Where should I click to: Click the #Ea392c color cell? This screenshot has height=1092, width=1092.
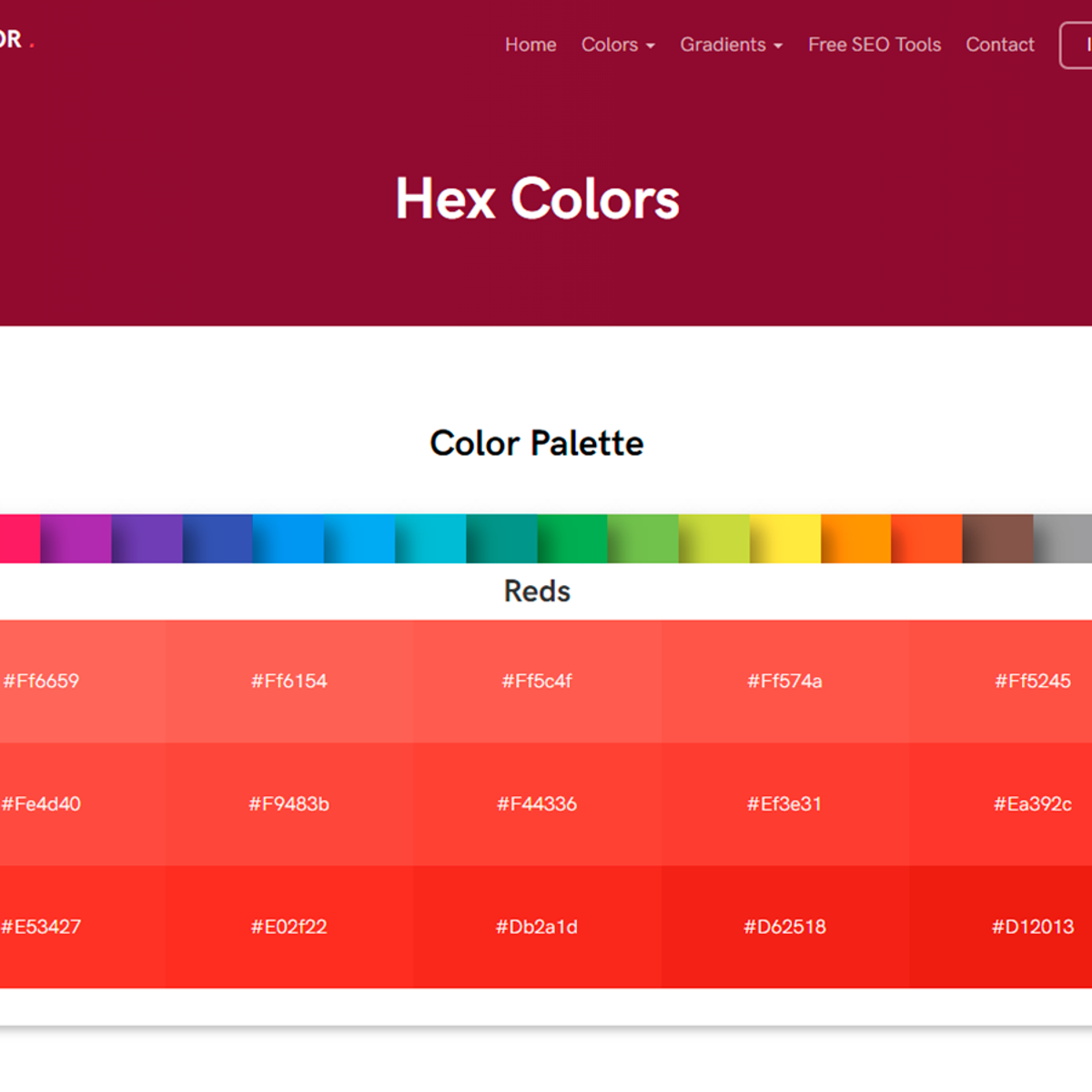point(1033,804)
